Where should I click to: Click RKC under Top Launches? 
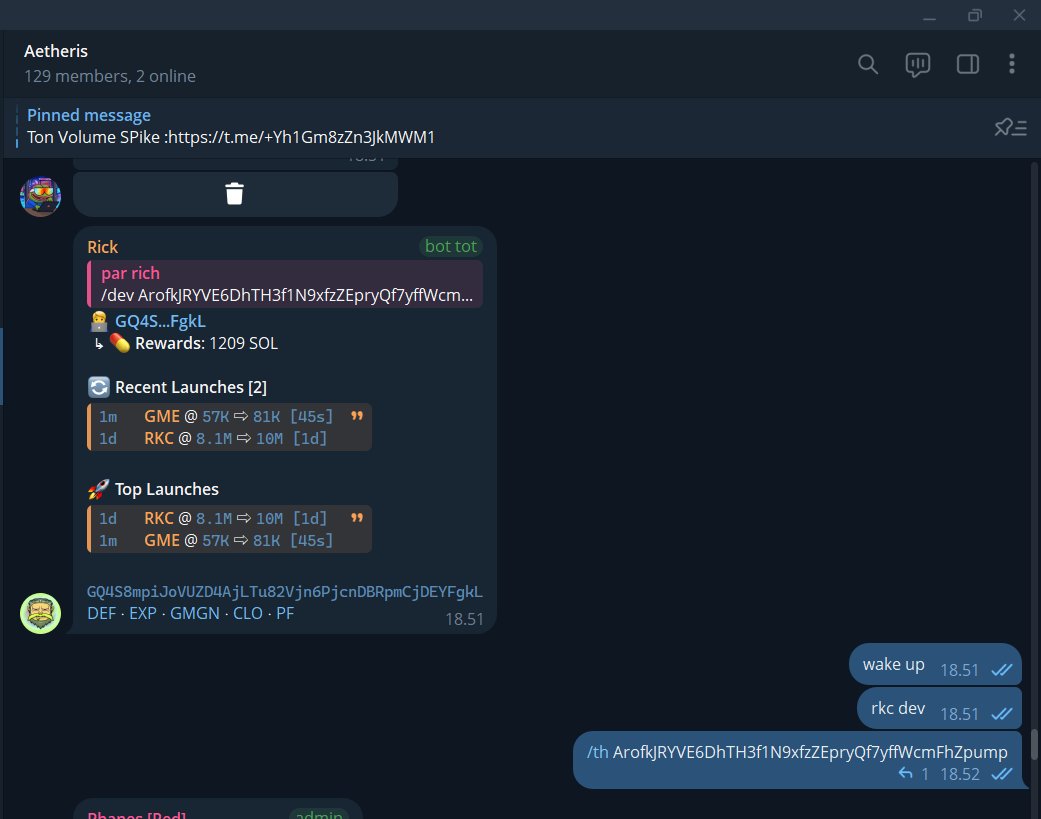point(159,518)
